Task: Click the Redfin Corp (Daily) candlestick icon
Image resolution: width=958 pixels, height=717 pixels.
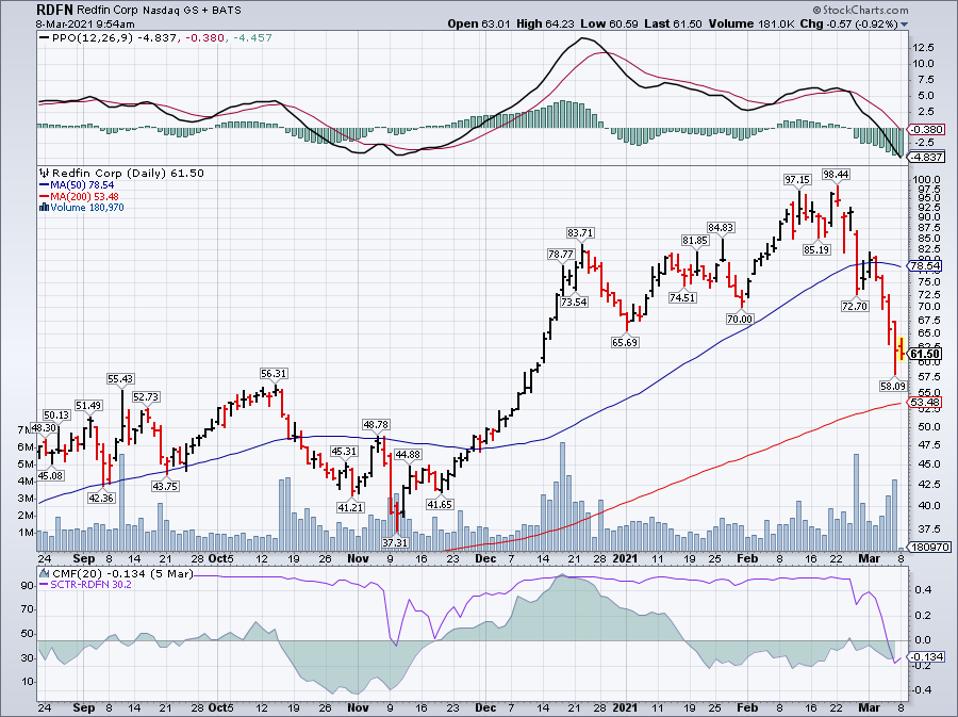Action: tap(44, 173)
